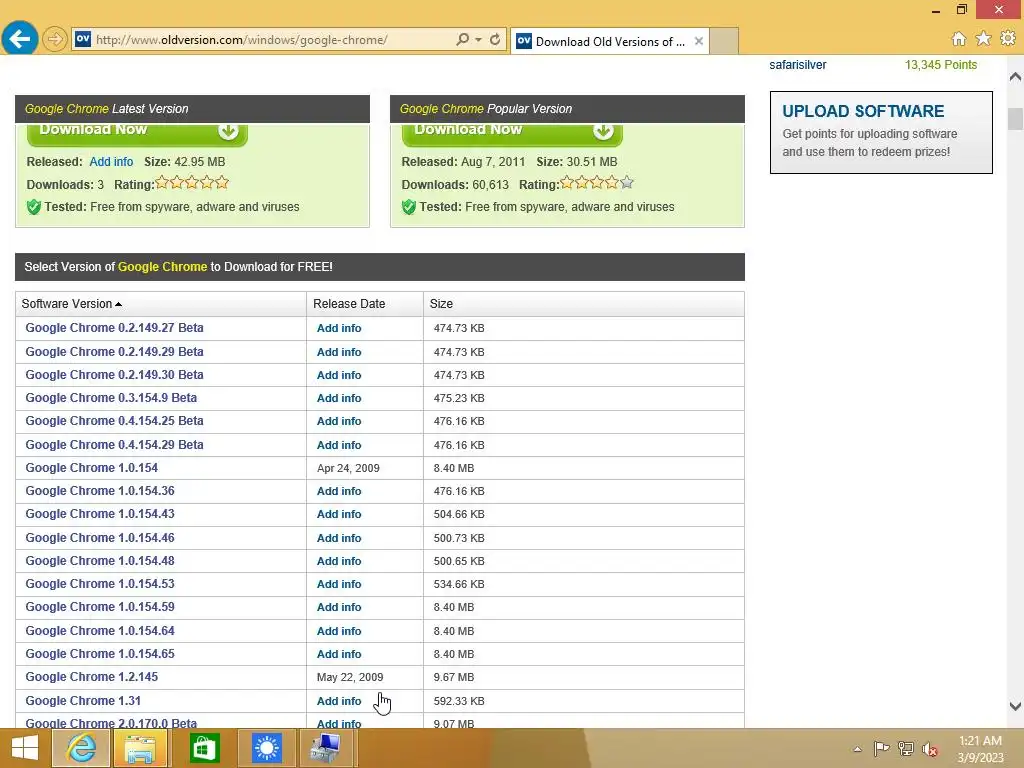Open Google Chrome 1.0.154.43 link

[100, 514]
